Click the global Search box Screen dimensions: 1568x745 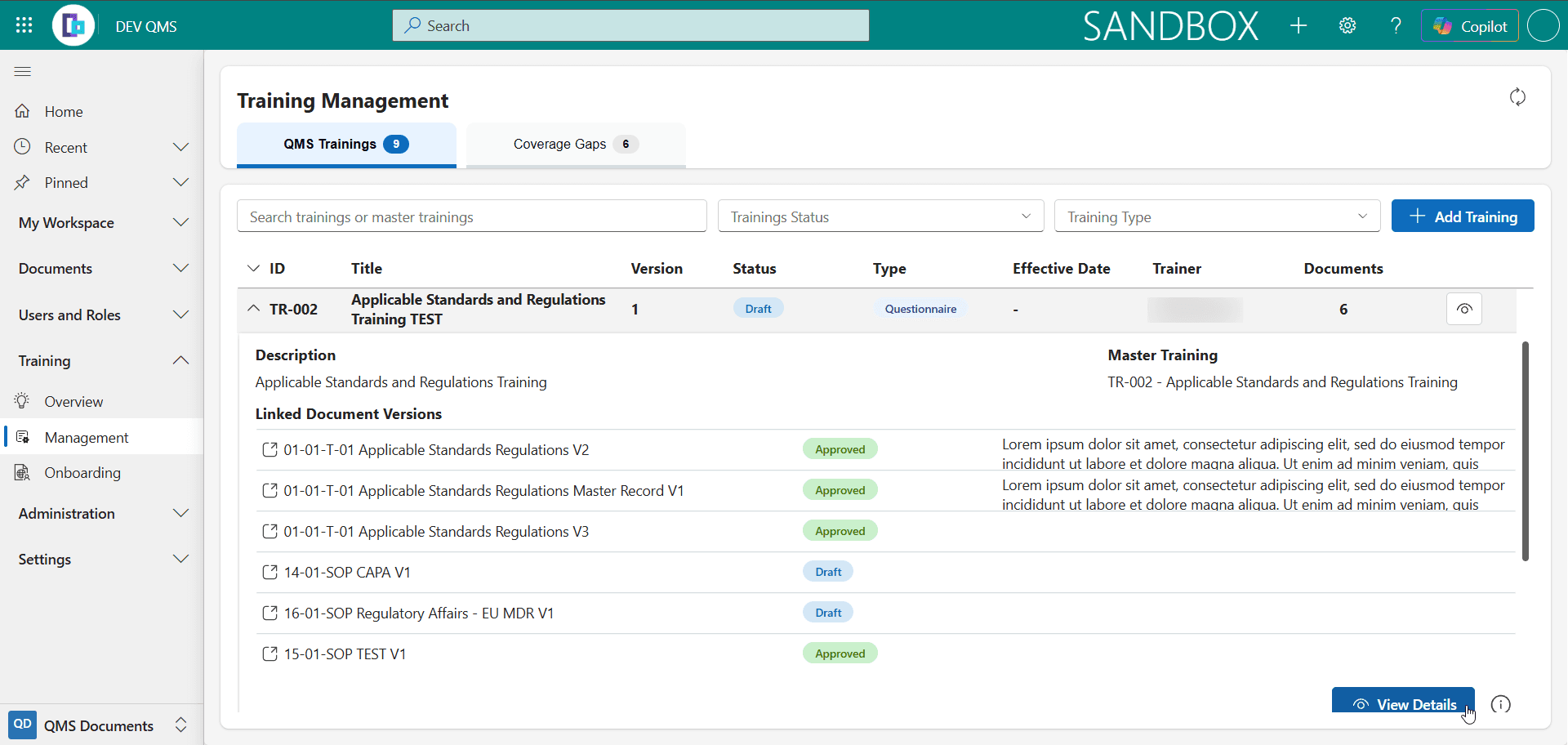pos(630,25)
